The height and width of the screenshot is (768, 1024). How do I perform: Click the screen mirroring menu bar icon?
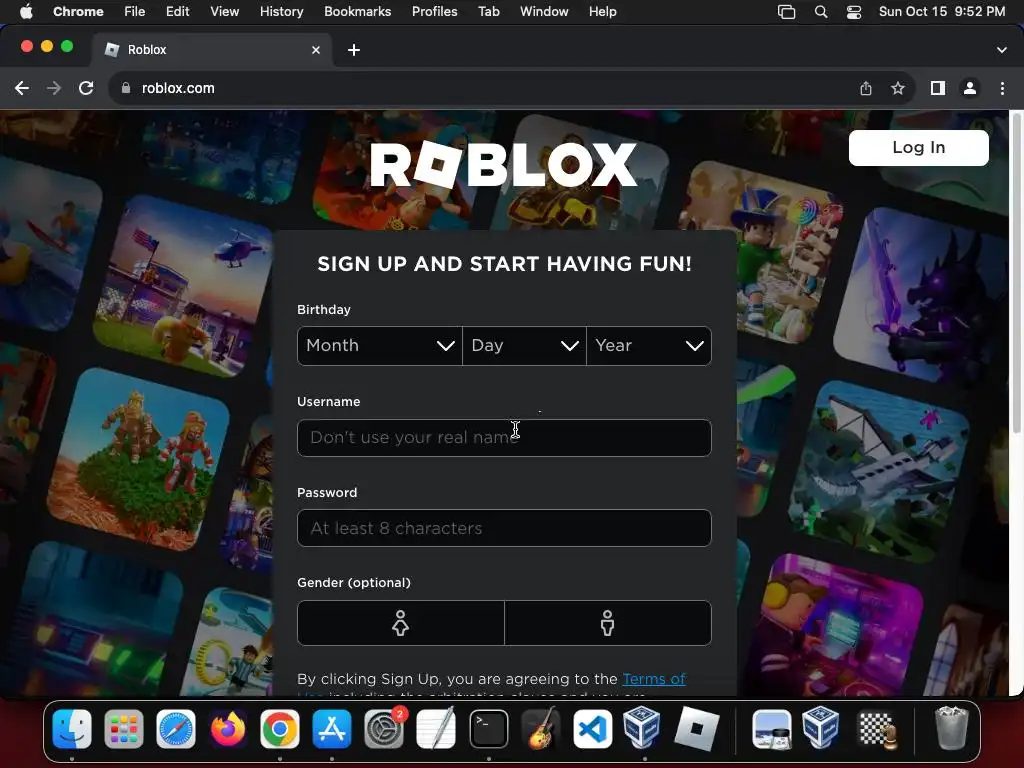786,12
